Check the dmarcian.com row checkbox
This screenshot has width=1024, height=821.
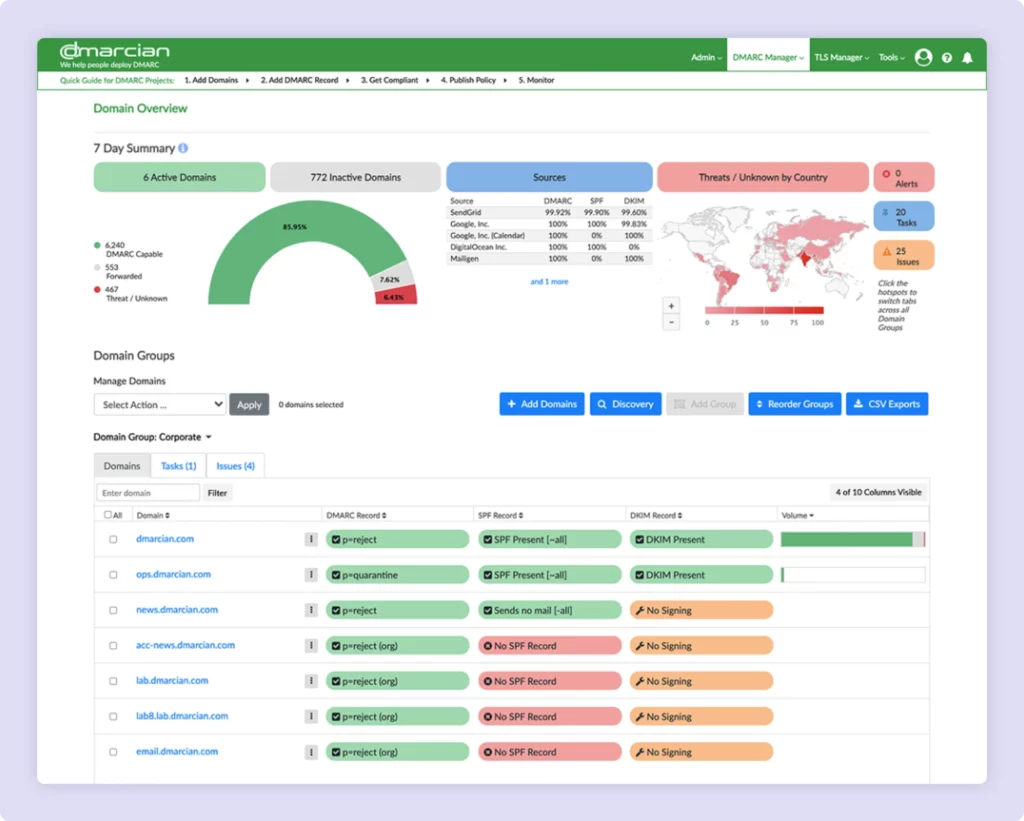tap(113, 539)
